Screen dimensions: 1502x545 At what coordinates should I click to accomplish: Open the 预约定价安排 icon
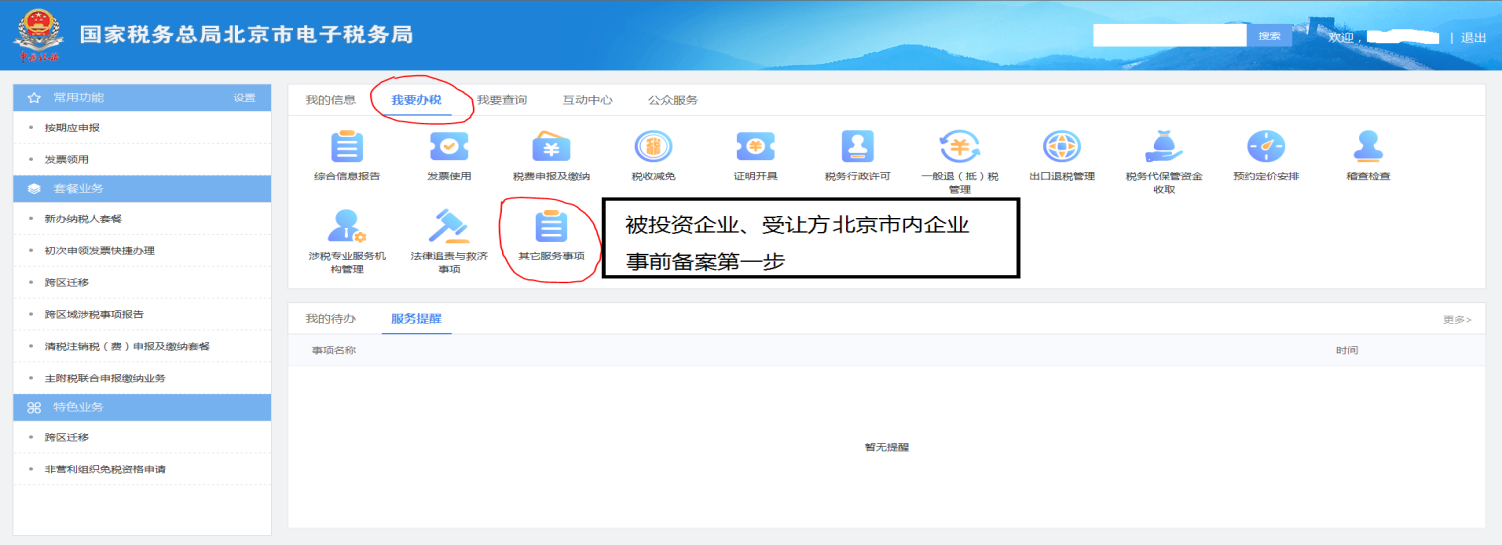coord(1266,147)
